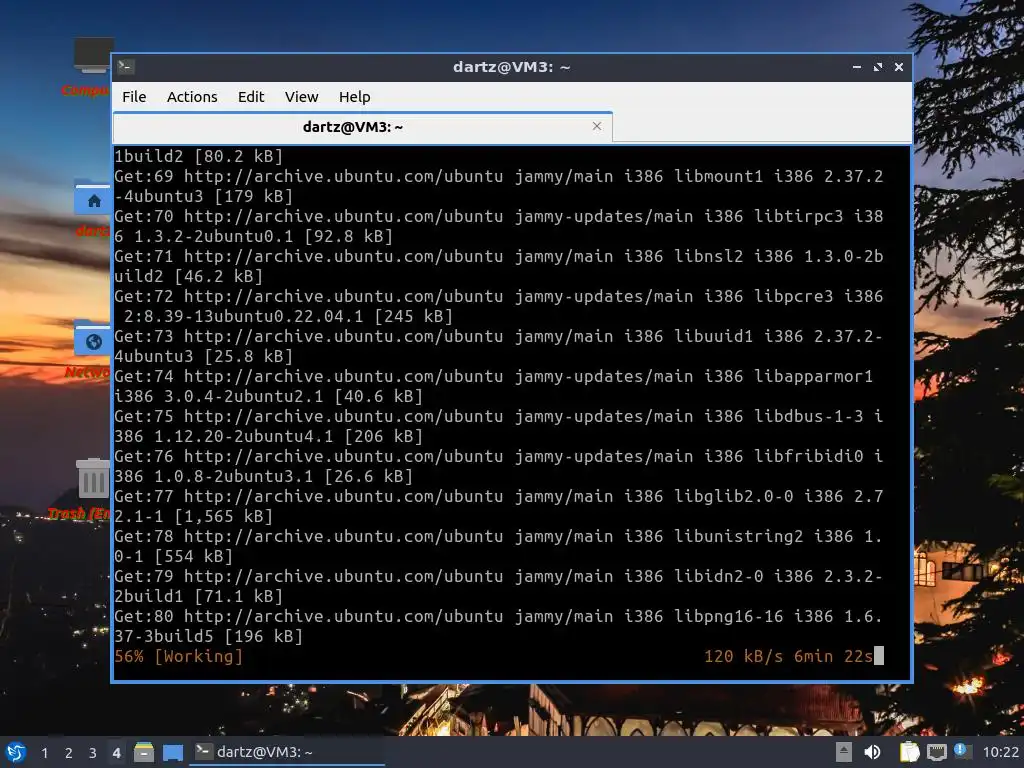Switch to workspace 4

tap(116, 753)
